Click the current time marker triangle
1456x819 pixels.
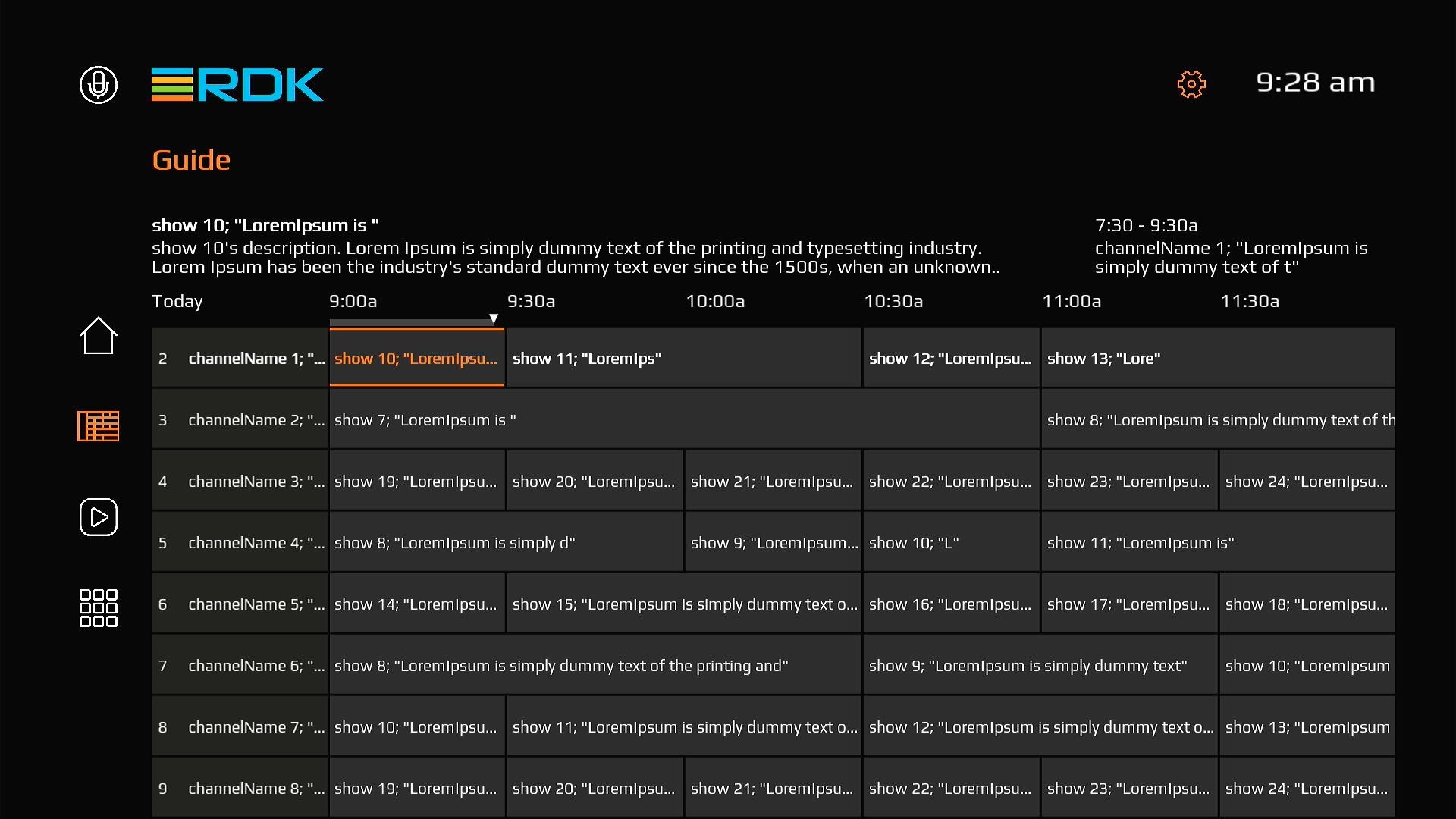494,318
